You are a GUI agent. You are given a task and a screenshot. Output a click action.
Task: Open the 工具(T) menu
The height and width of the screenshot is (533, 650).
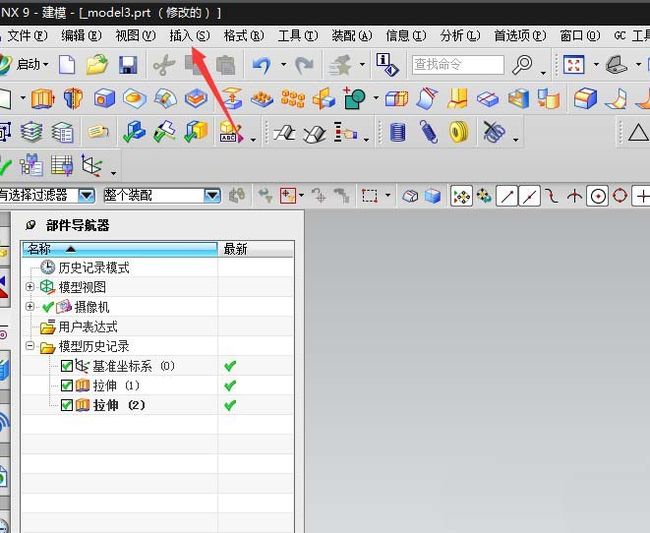click(x=298, y=36)
